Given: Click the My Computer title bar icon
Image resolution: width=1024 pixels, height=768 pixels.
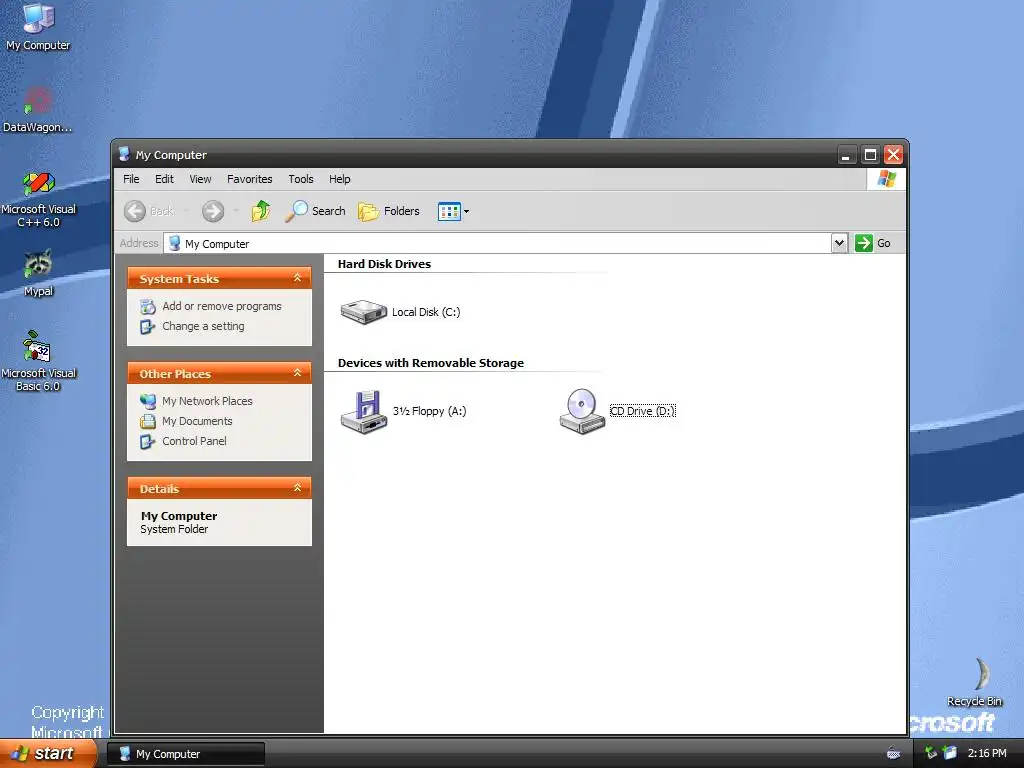Looking at the screenshot, I should (124, 154).
